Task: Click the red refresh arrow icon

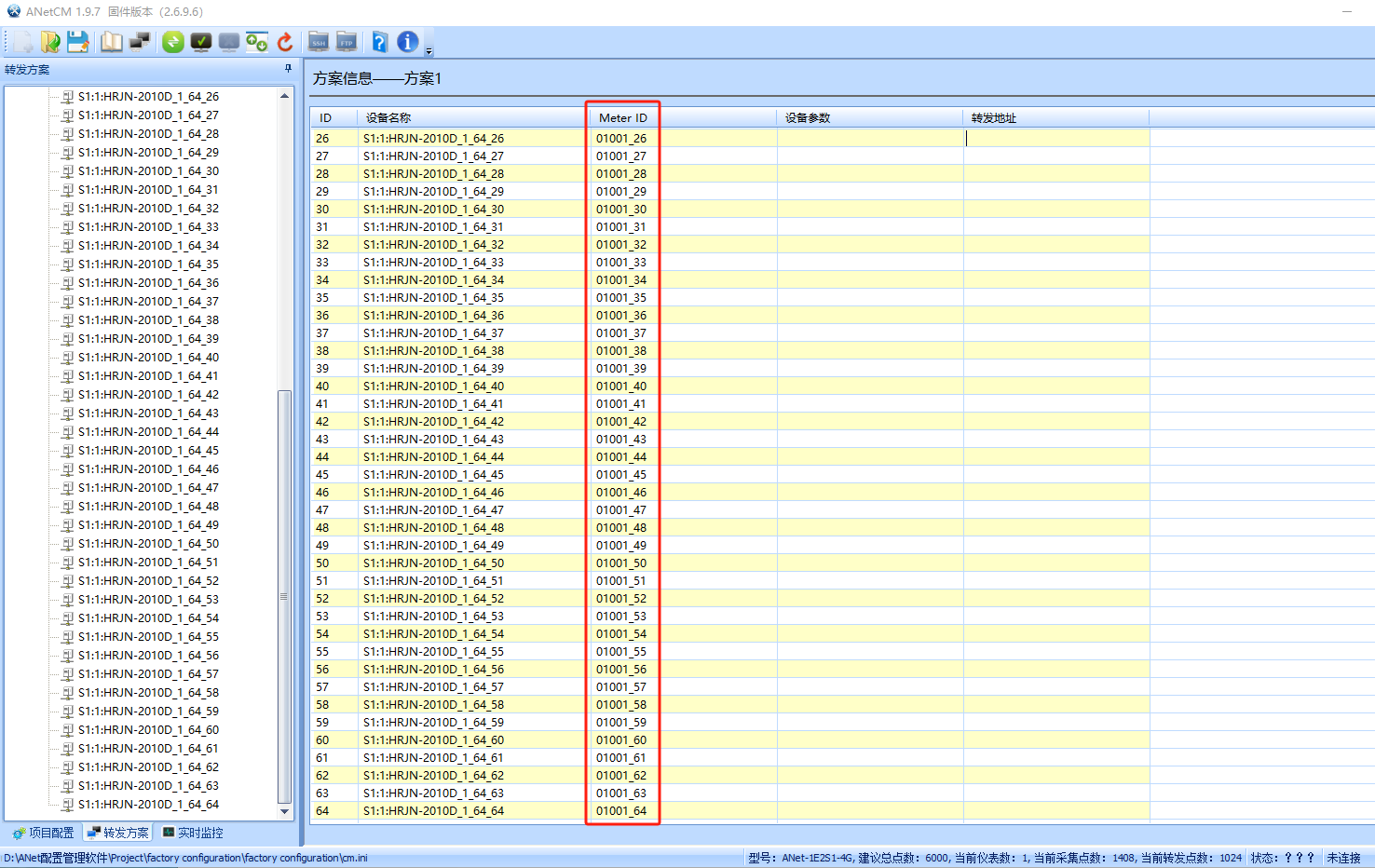Action: [285, 42]
